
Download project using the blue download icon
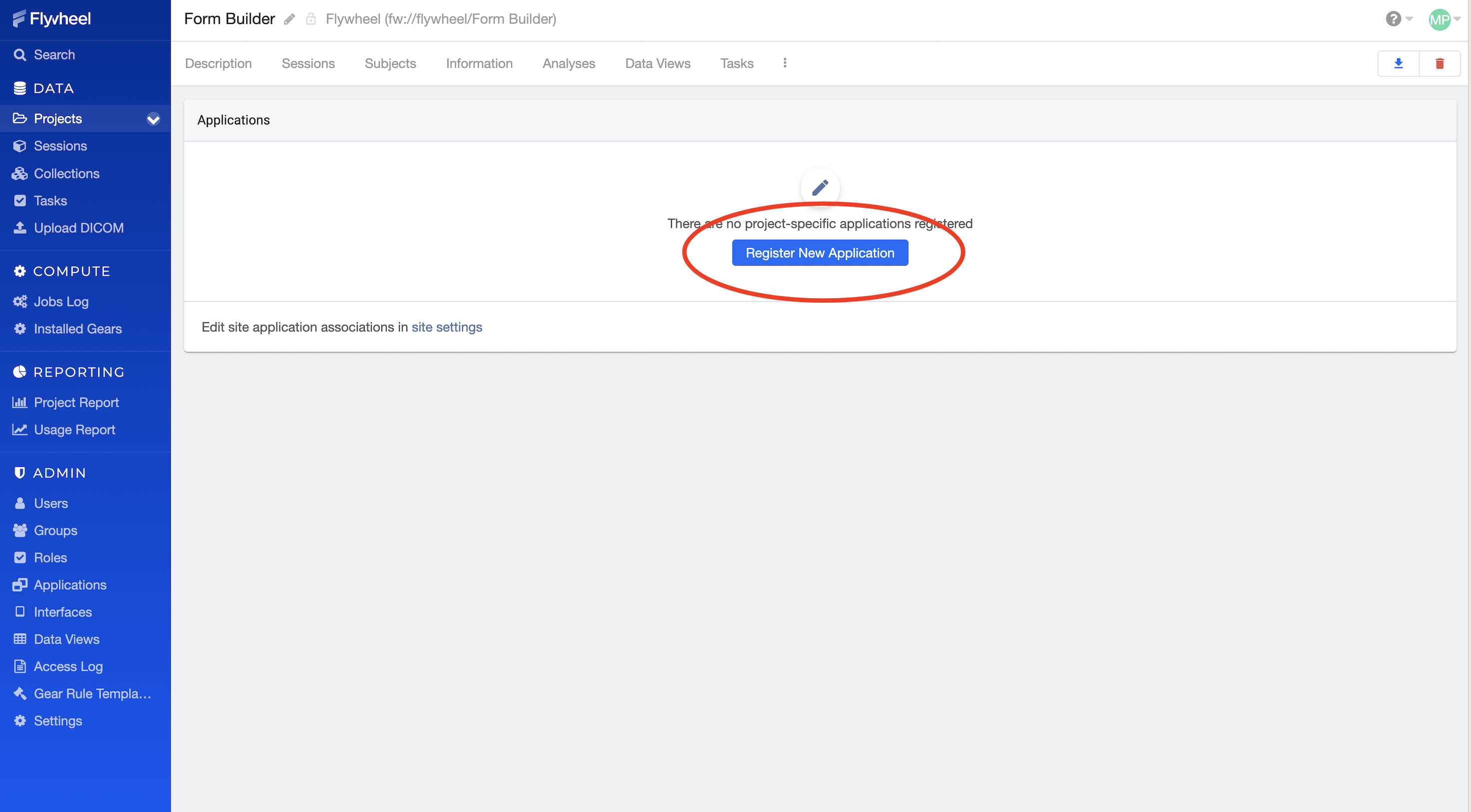click(x=1399, y=63)
